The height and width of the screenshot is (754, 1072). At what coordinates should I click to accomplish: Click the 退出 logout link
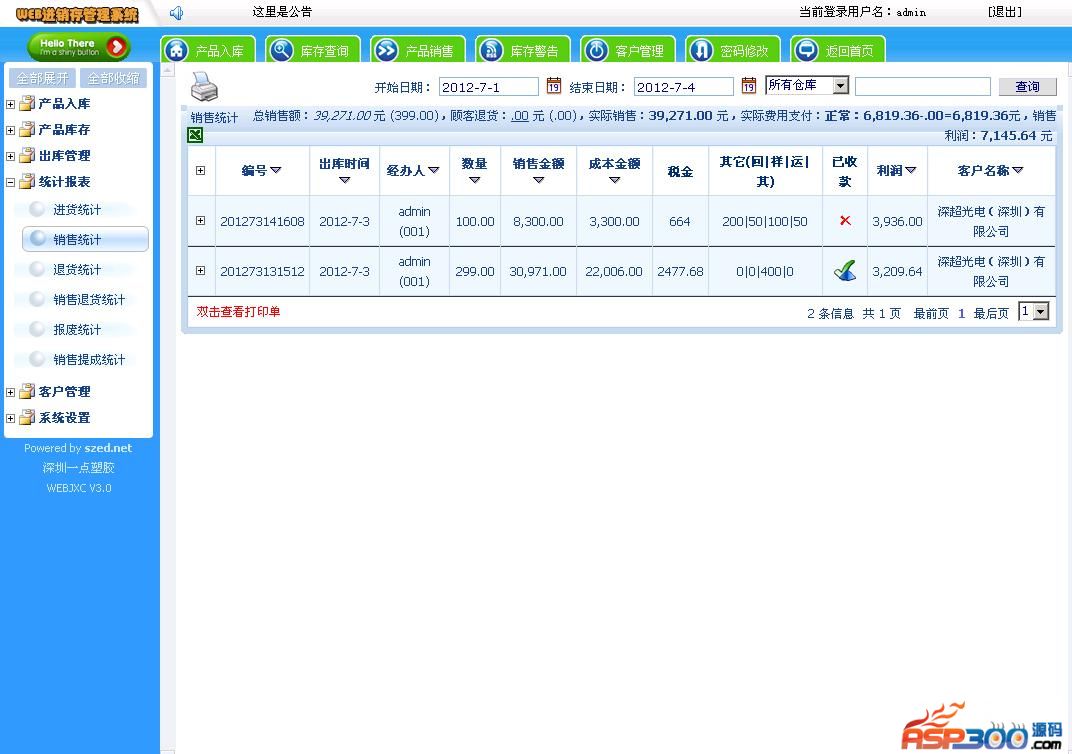tap(1004, 12)
